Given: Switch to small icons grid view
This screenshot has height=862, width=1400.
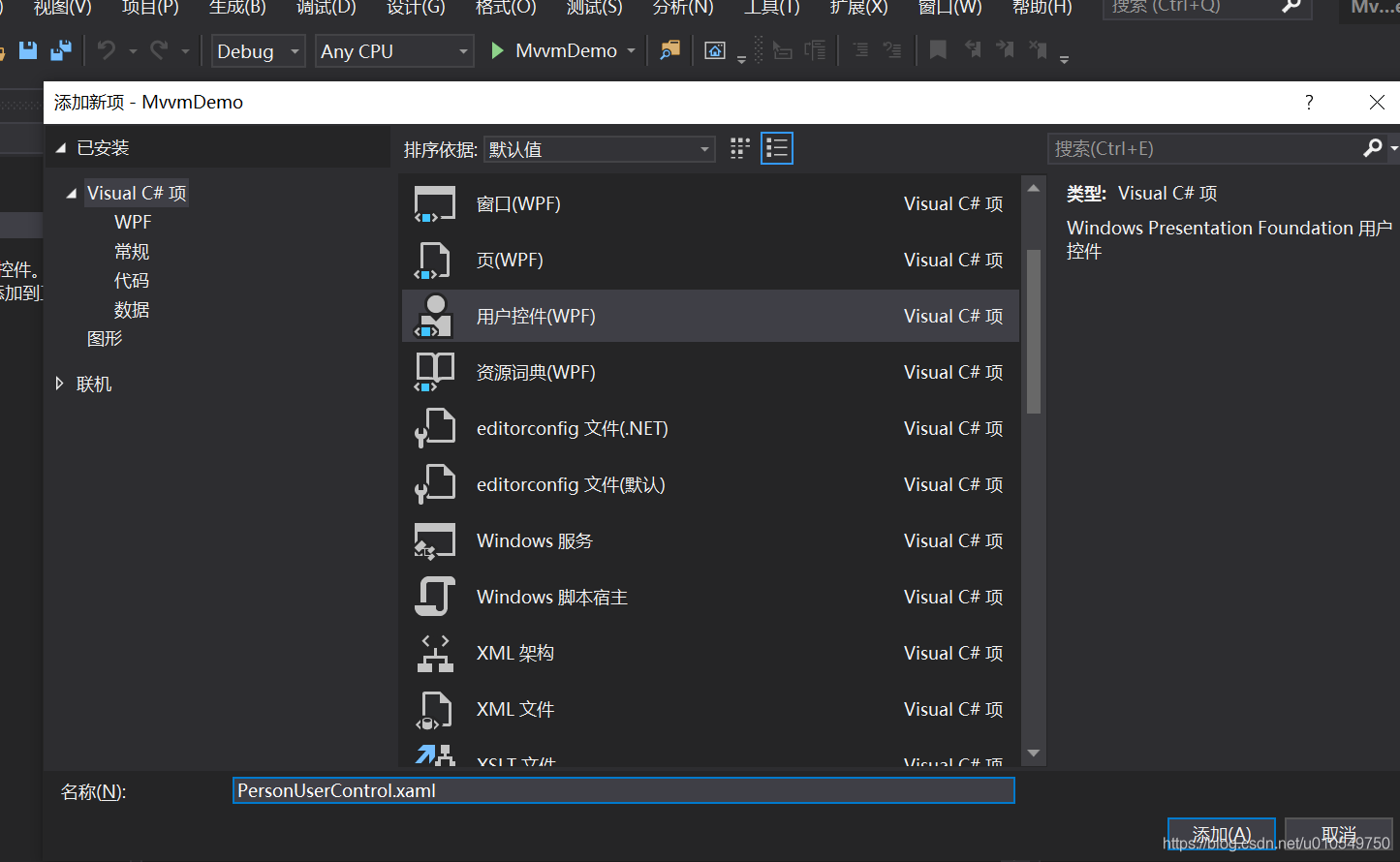Looking at the screenshot, I should (x=740, y=148).
